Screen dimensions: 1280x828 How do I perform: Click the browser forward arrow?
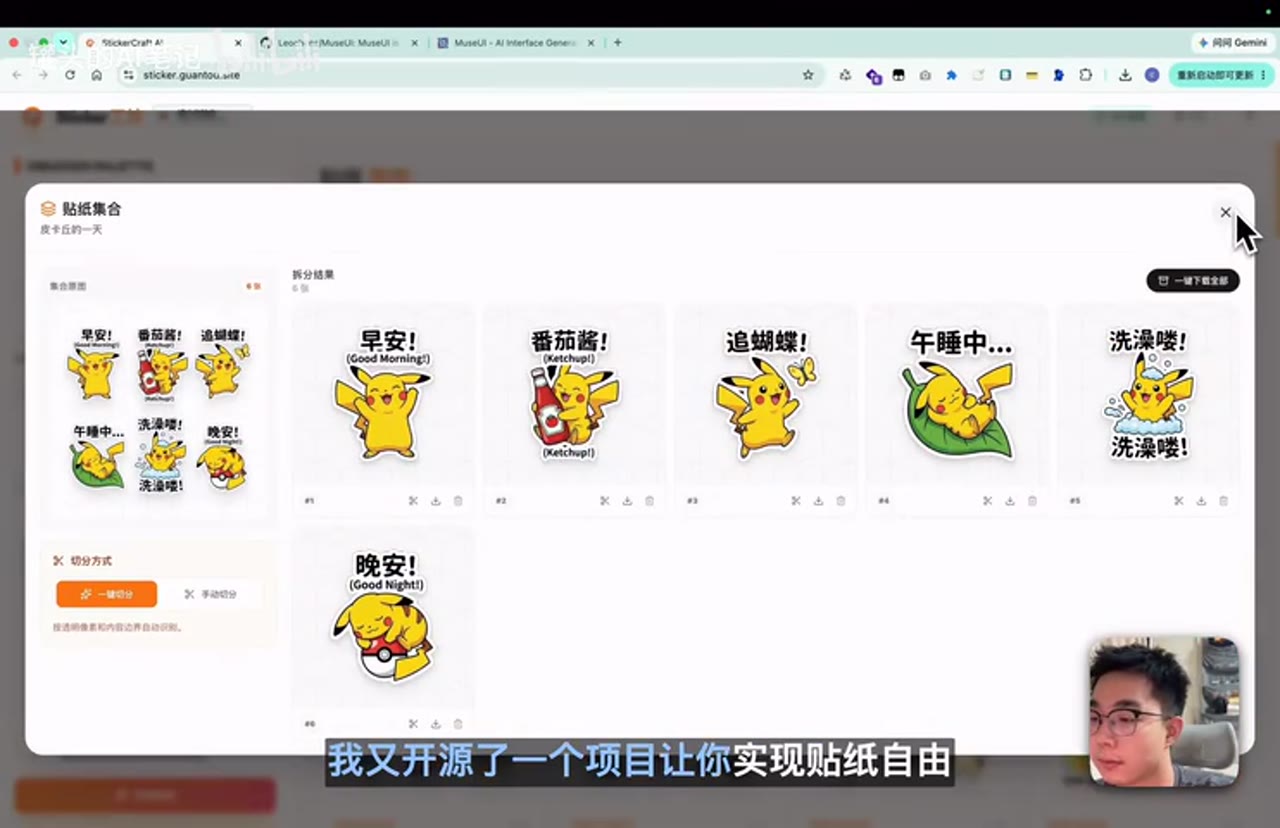click(x=43, y=75)
